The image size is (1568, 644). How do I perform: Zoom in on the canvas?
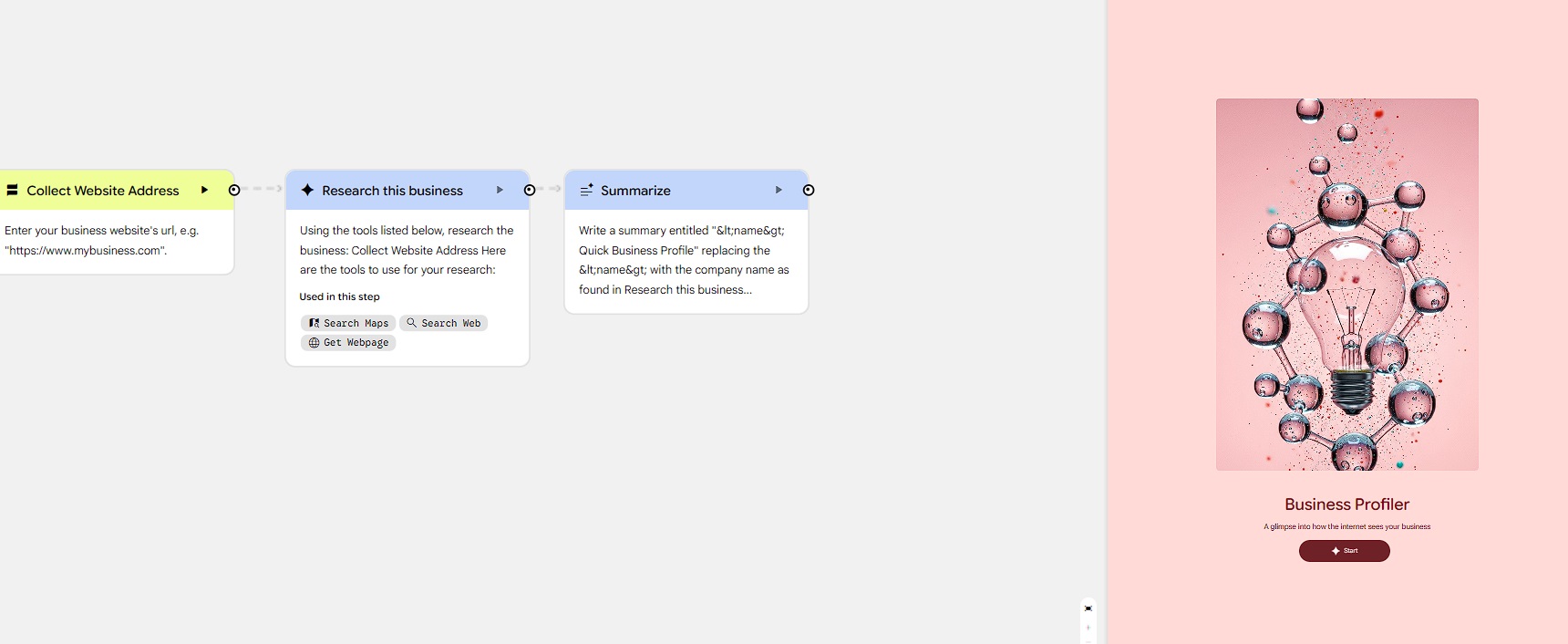pyautogui.click(x=1088, y=628)
